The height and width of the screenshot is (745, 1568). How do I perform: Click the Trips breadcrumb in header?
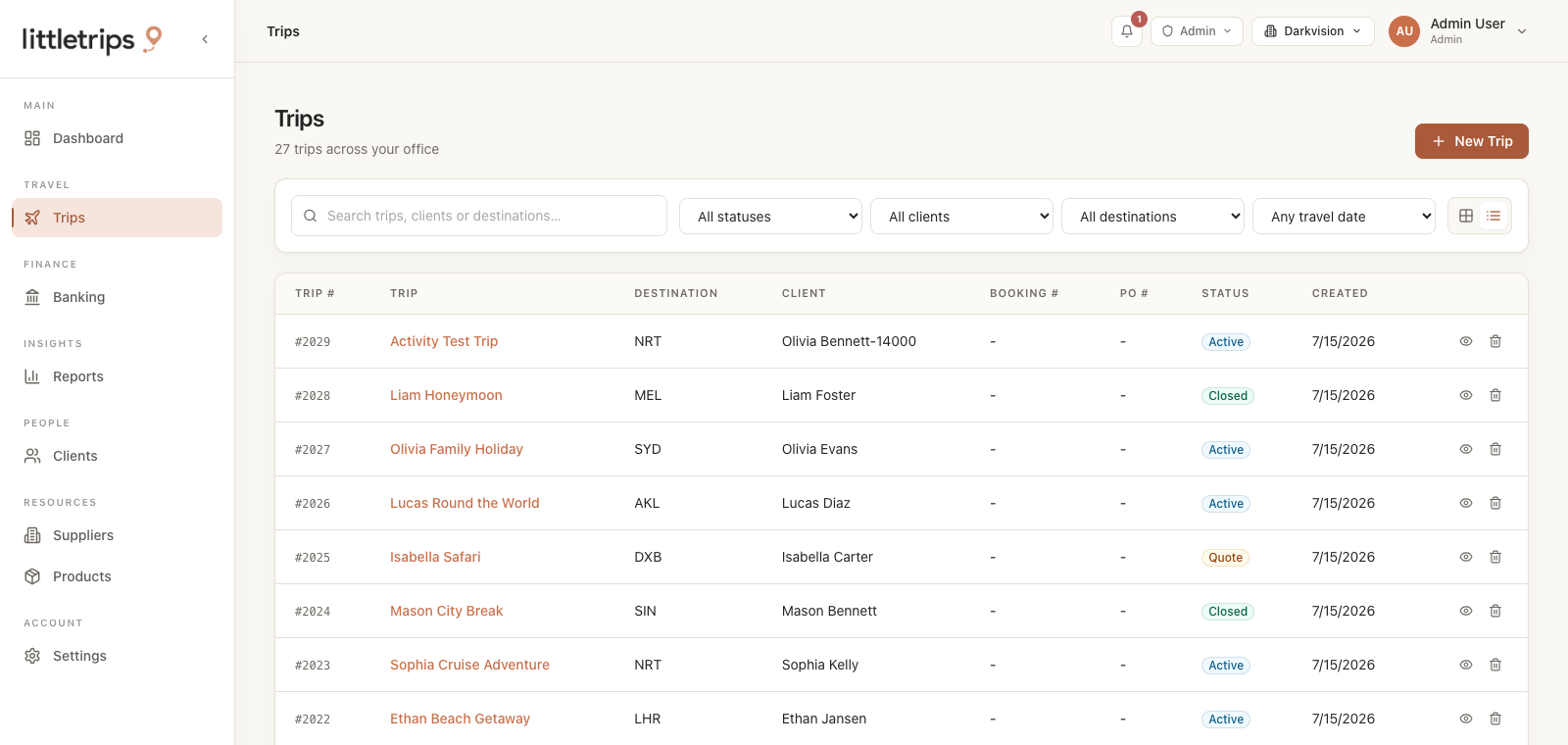click(283, 31)
